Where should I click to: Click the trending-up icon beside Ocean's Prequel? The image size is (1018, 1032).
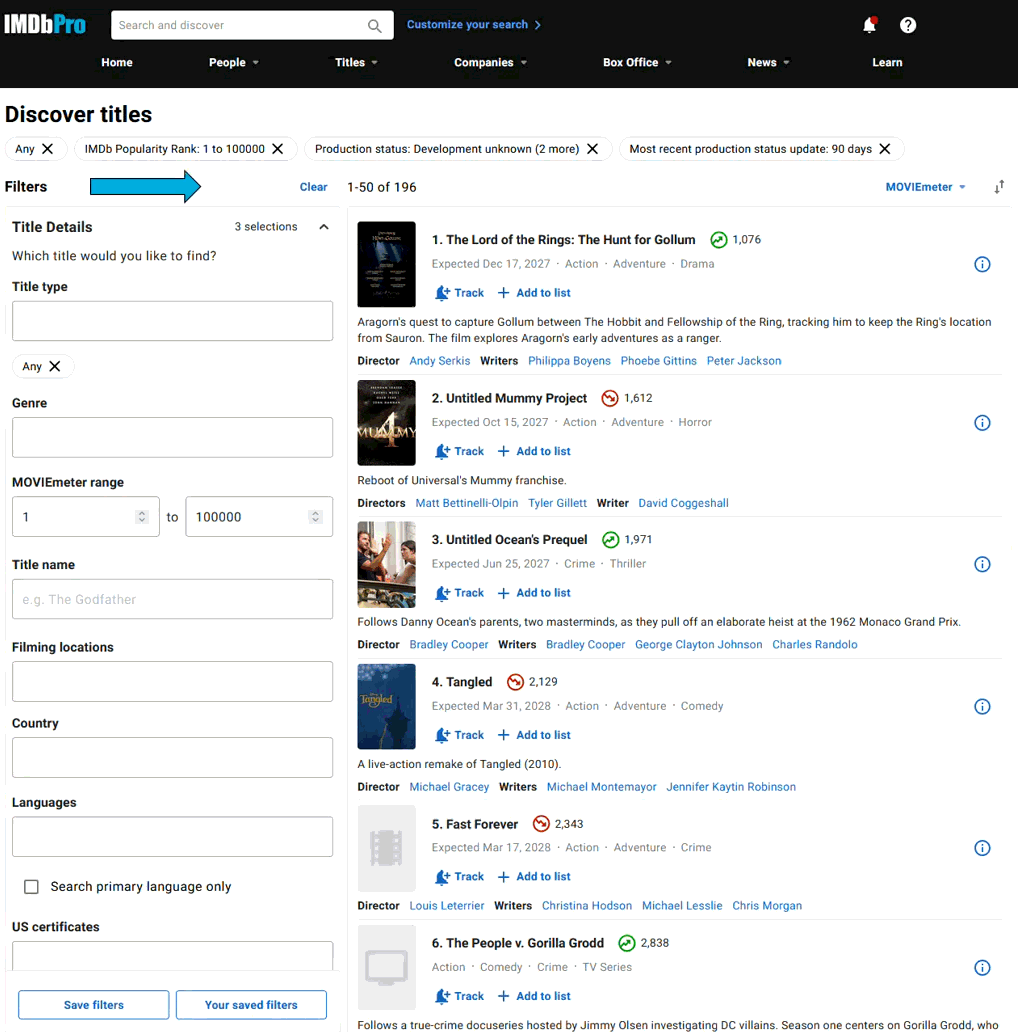pyautogui.click(x=611, y=540)
